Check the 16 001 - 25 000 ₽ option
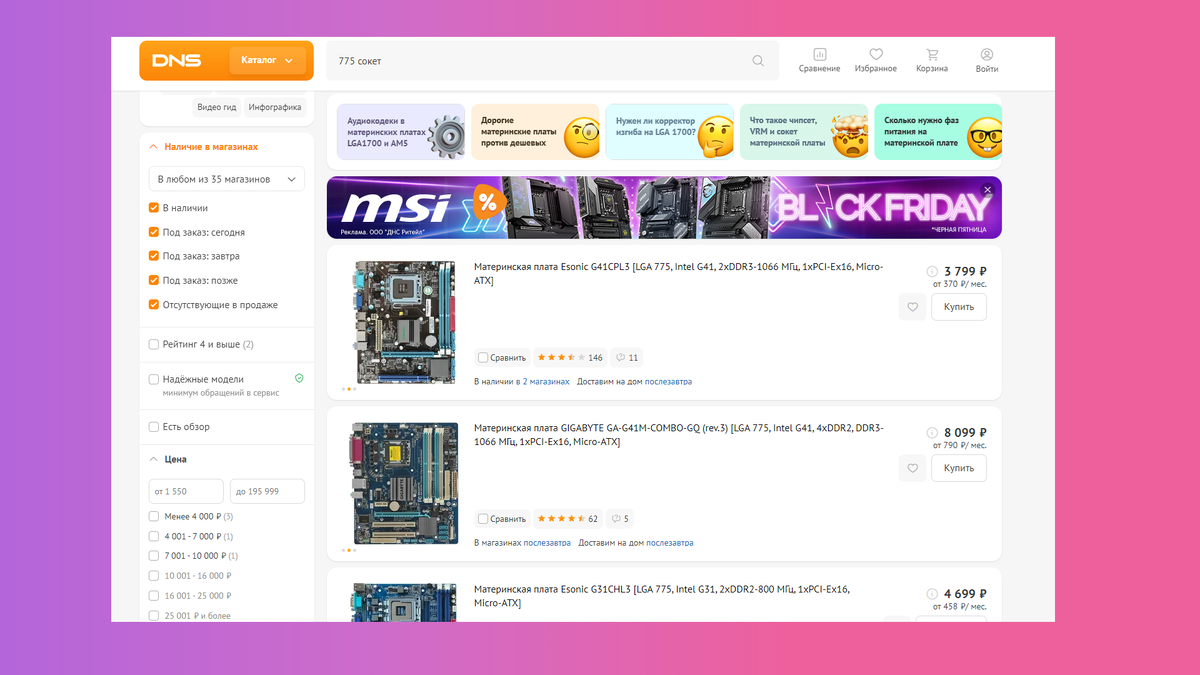 154,595
